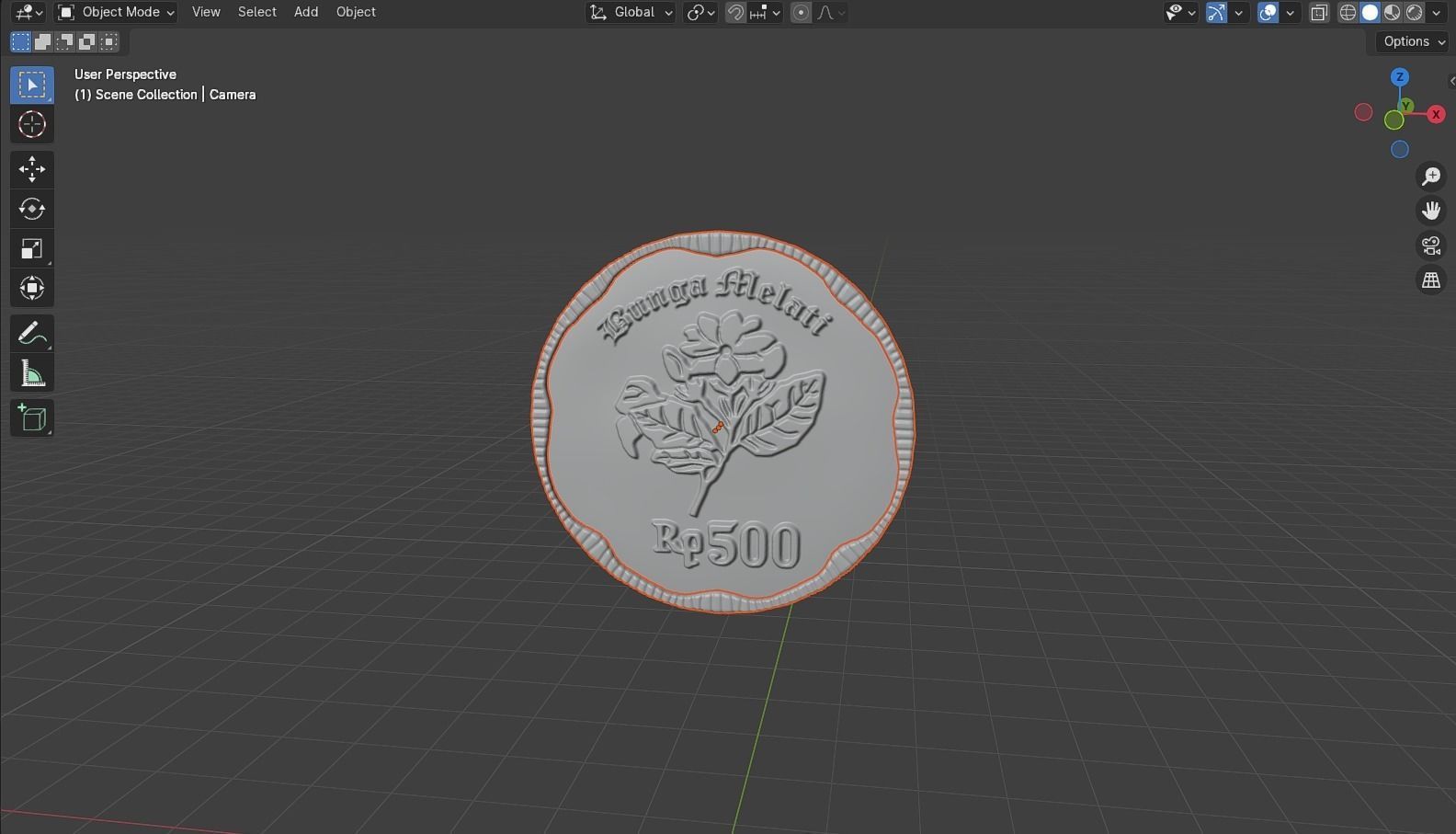Click the sidebar expand arrow at right edge
The height and width of the screenshot is (834, 1456).
[x=1451, y=81]
